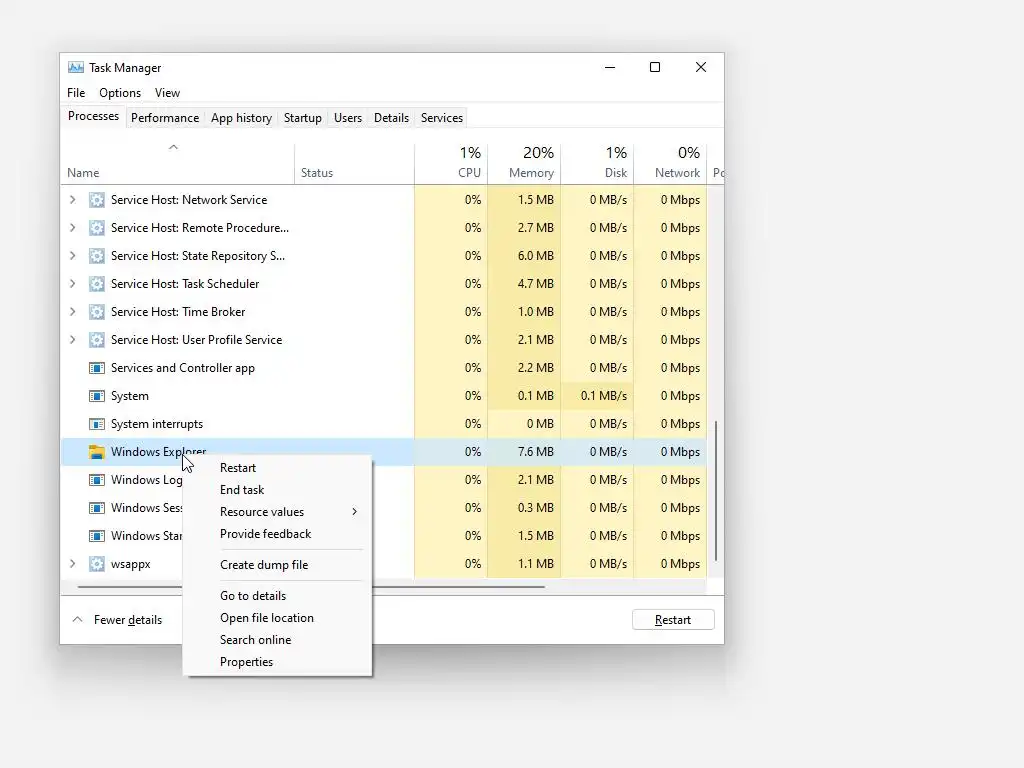Open the View menu
Viewport: 1024px width, 768px height.
coord(167,93)
